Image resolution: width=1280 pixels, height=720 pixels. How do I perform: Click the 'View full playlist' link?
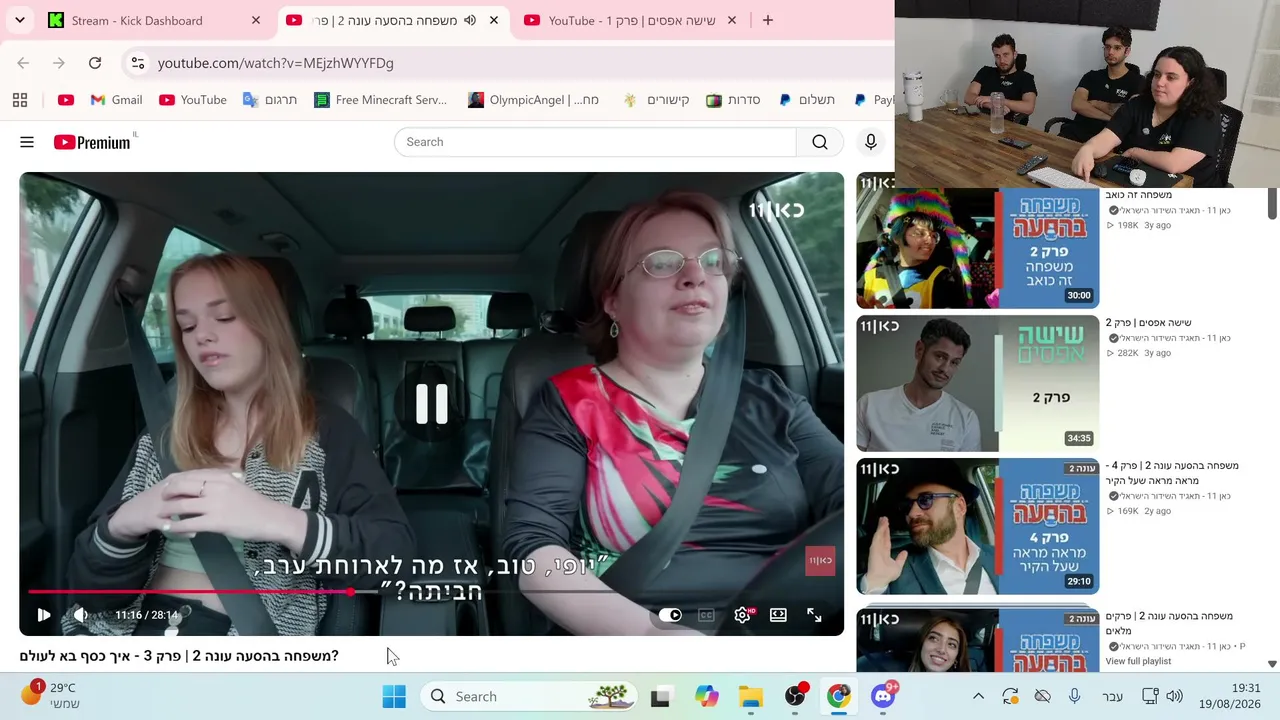1138,661
